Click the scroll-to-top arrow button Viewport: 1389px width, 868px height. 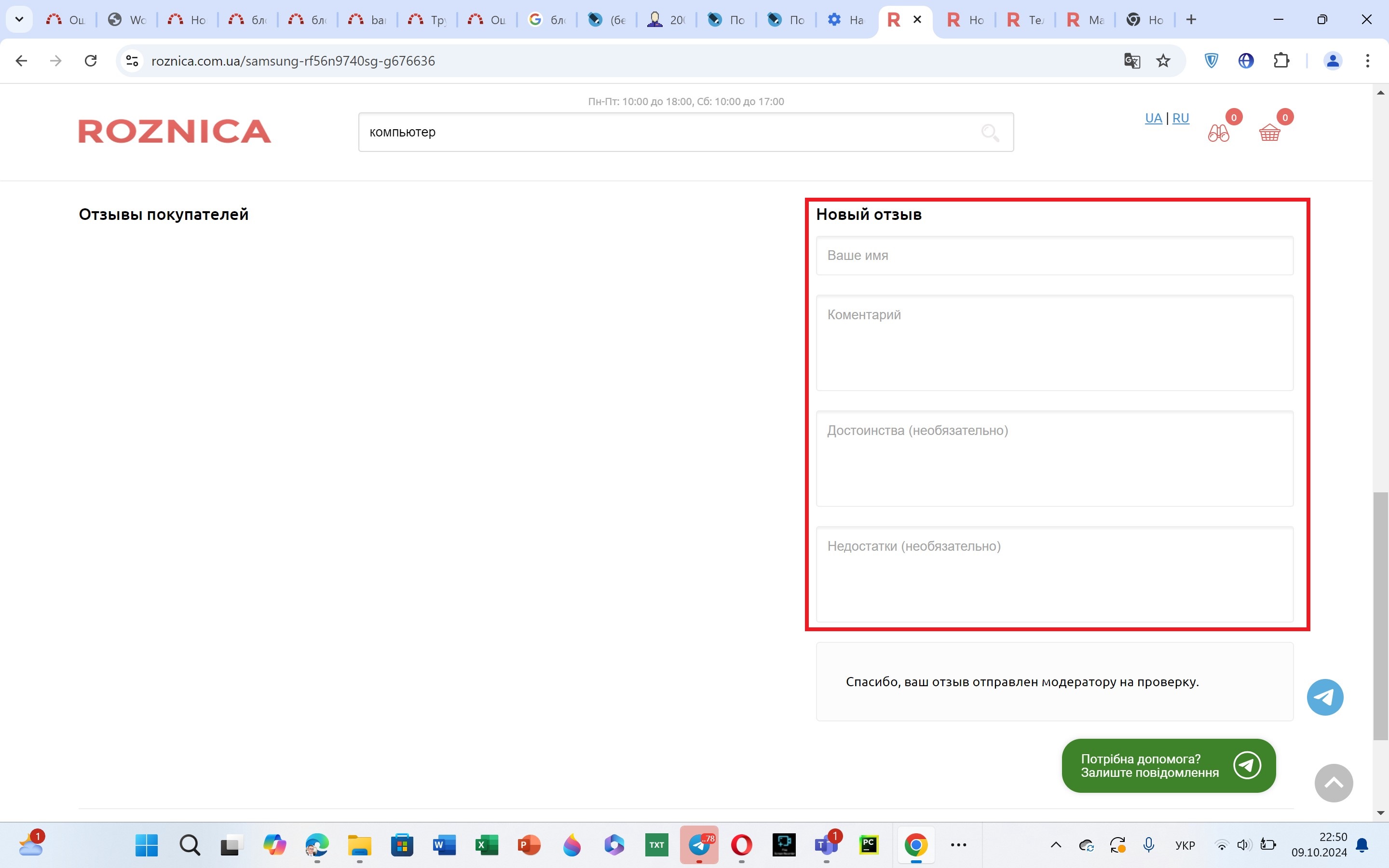(1334, 783)
